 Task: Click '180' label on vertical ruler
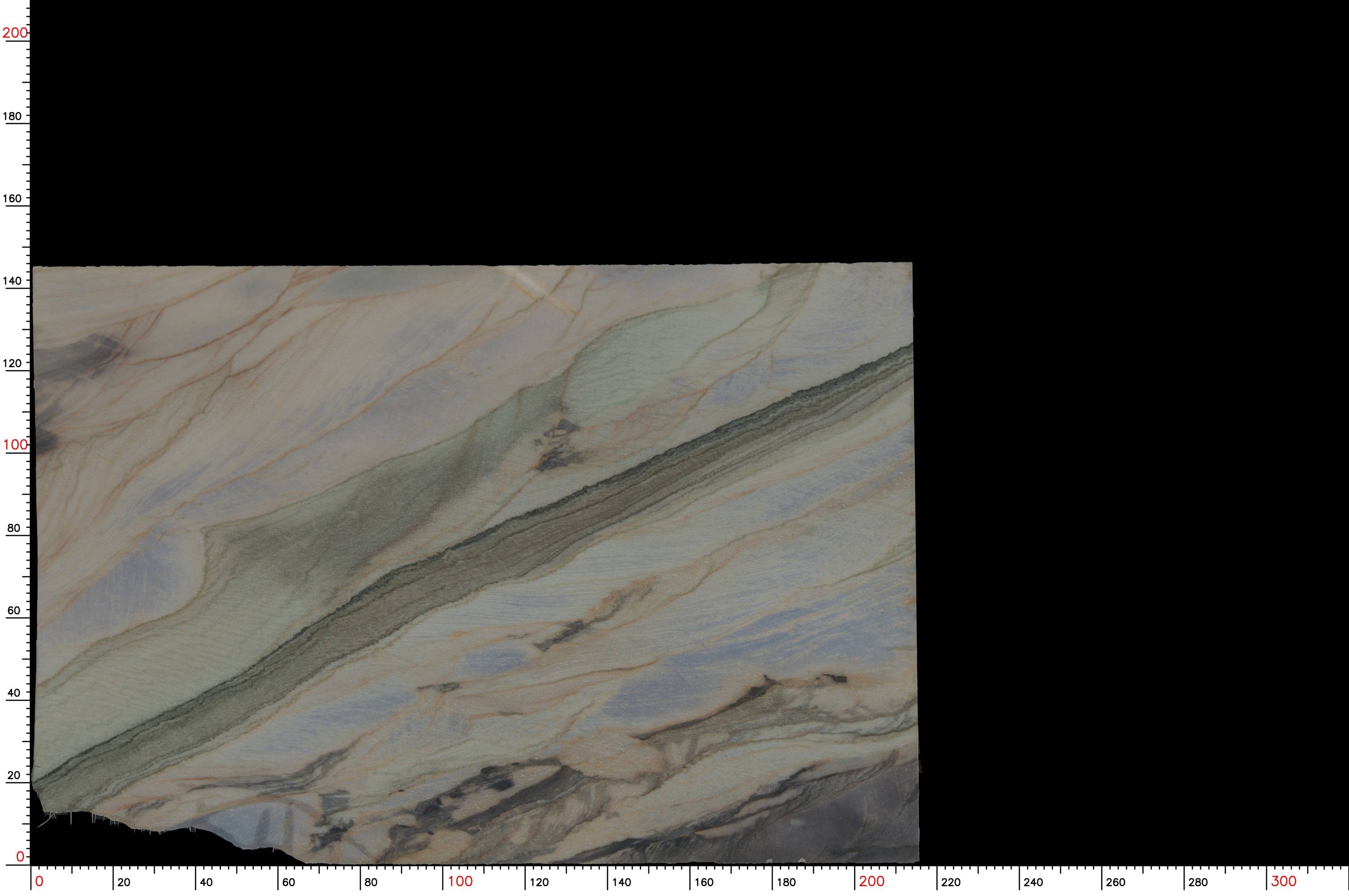(12, 116)
